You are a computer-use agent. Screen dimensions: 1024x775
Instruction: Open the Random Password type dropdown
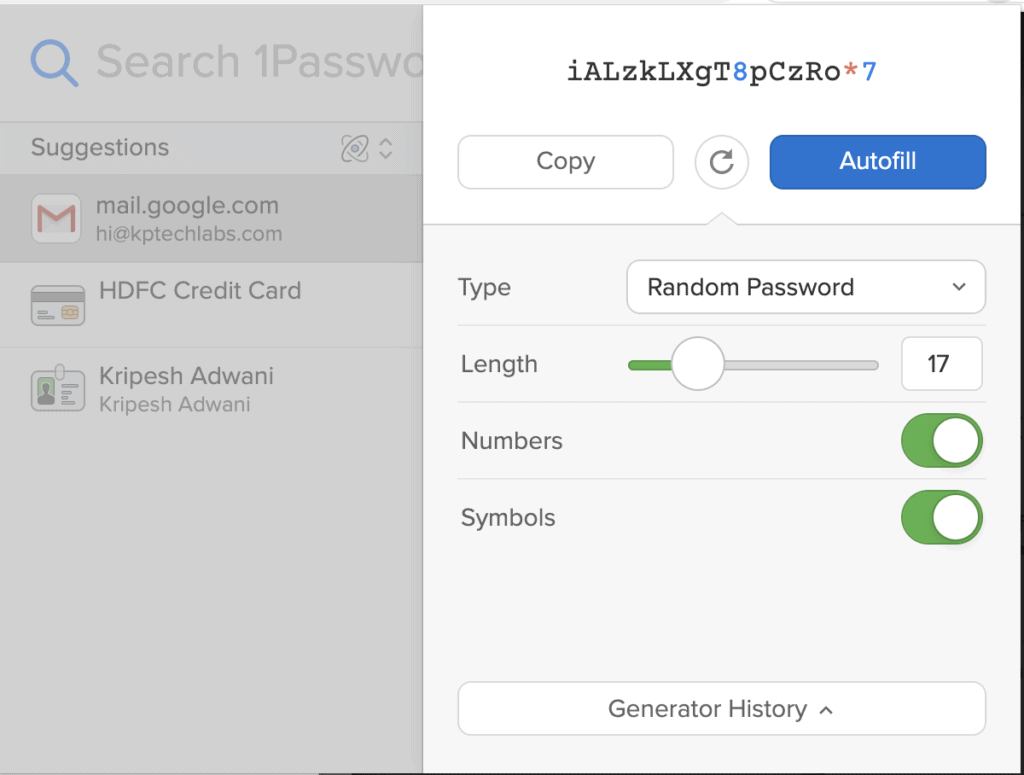(806, 287)
